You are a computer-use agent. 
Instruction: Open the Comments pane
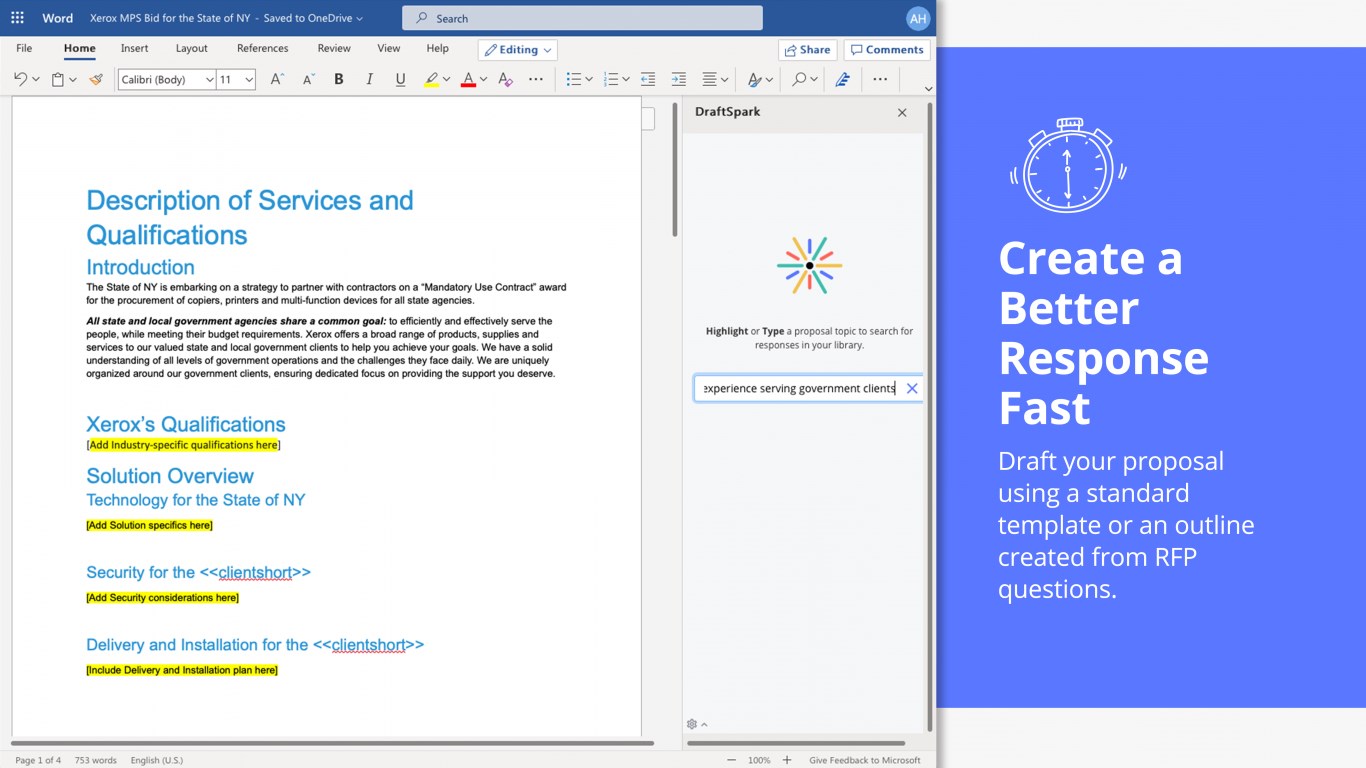pos(887,50)
